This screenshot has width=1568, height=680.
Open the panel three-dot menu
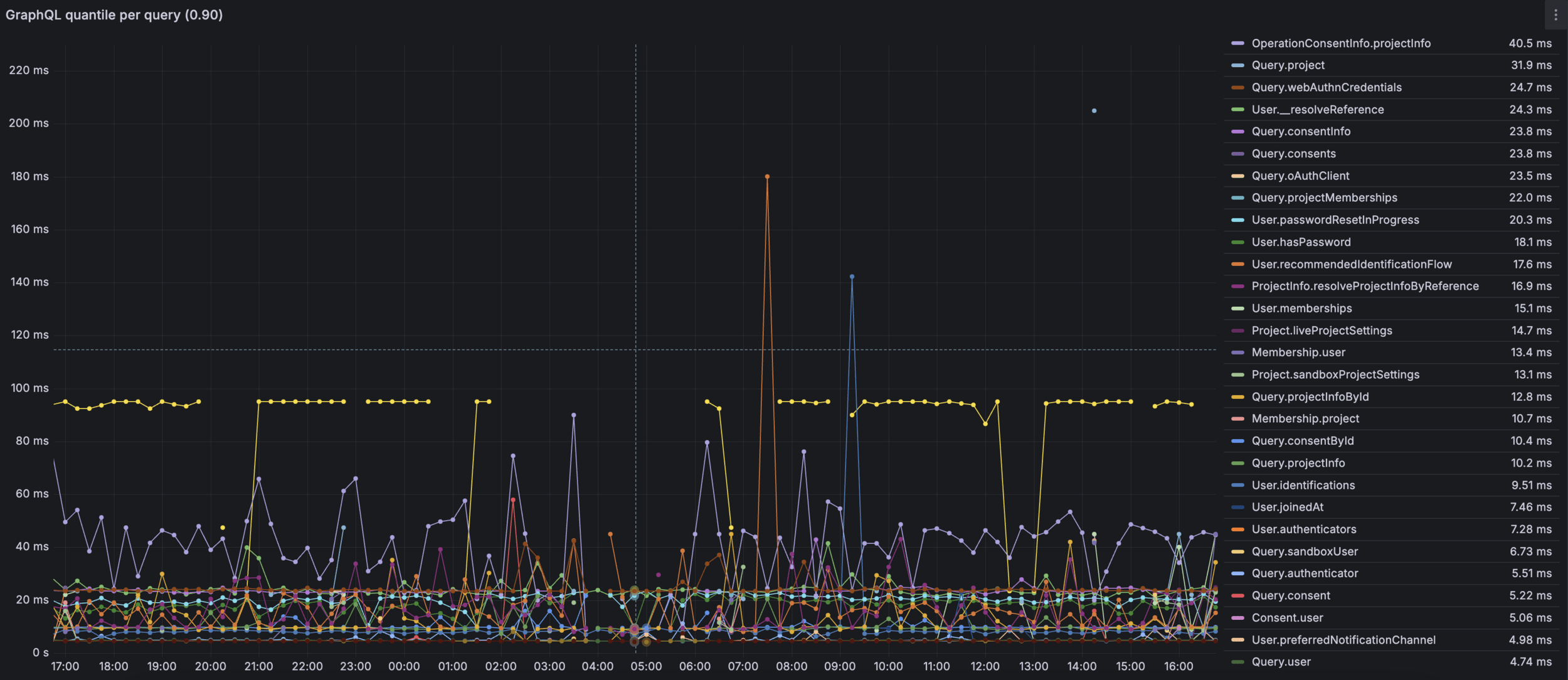point(1555,15)
